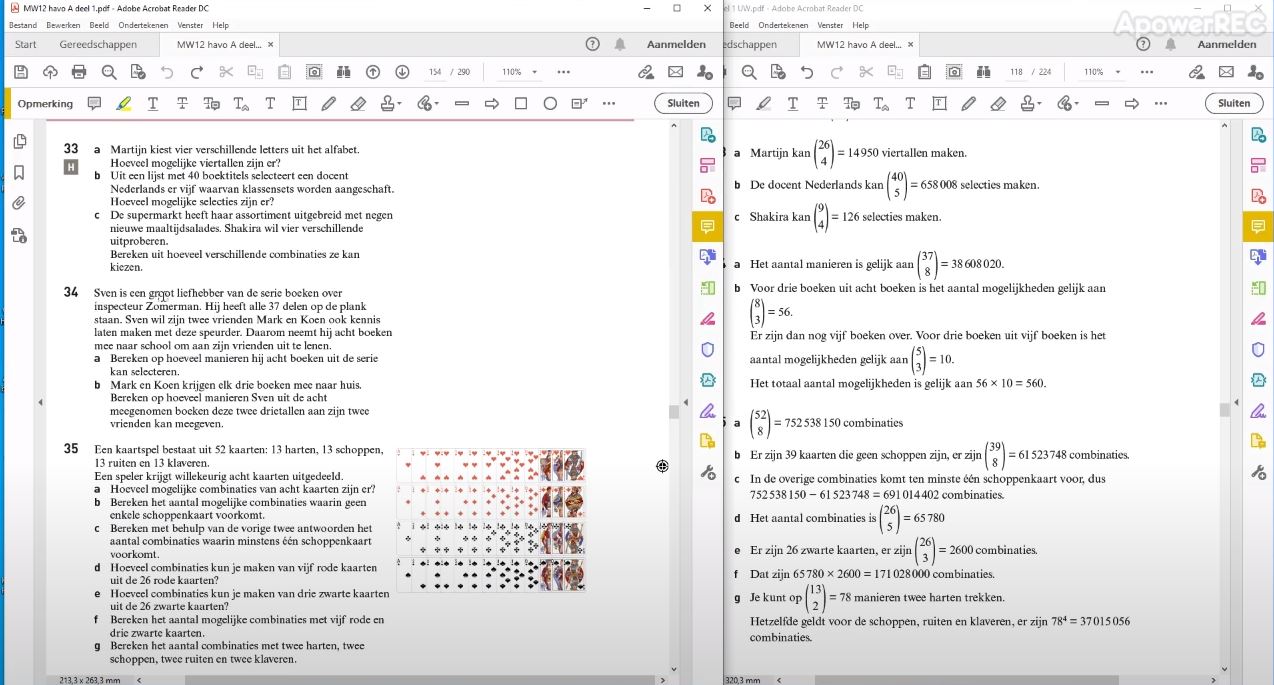This screenshot has height=685, width=1274.
Task: Open page thumbnails panel in left window
Action: point(19,141)
